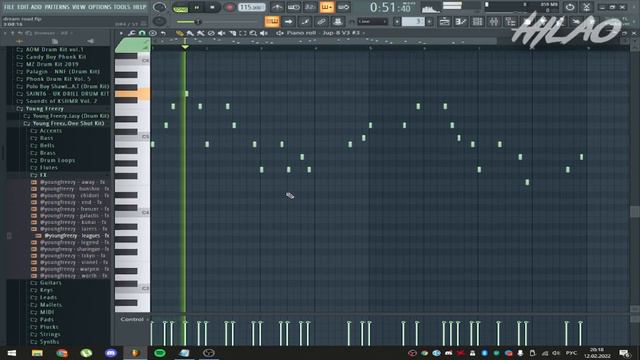
Task: Select the piano roll Draw pencil tool
Action: tap(180, 33)
